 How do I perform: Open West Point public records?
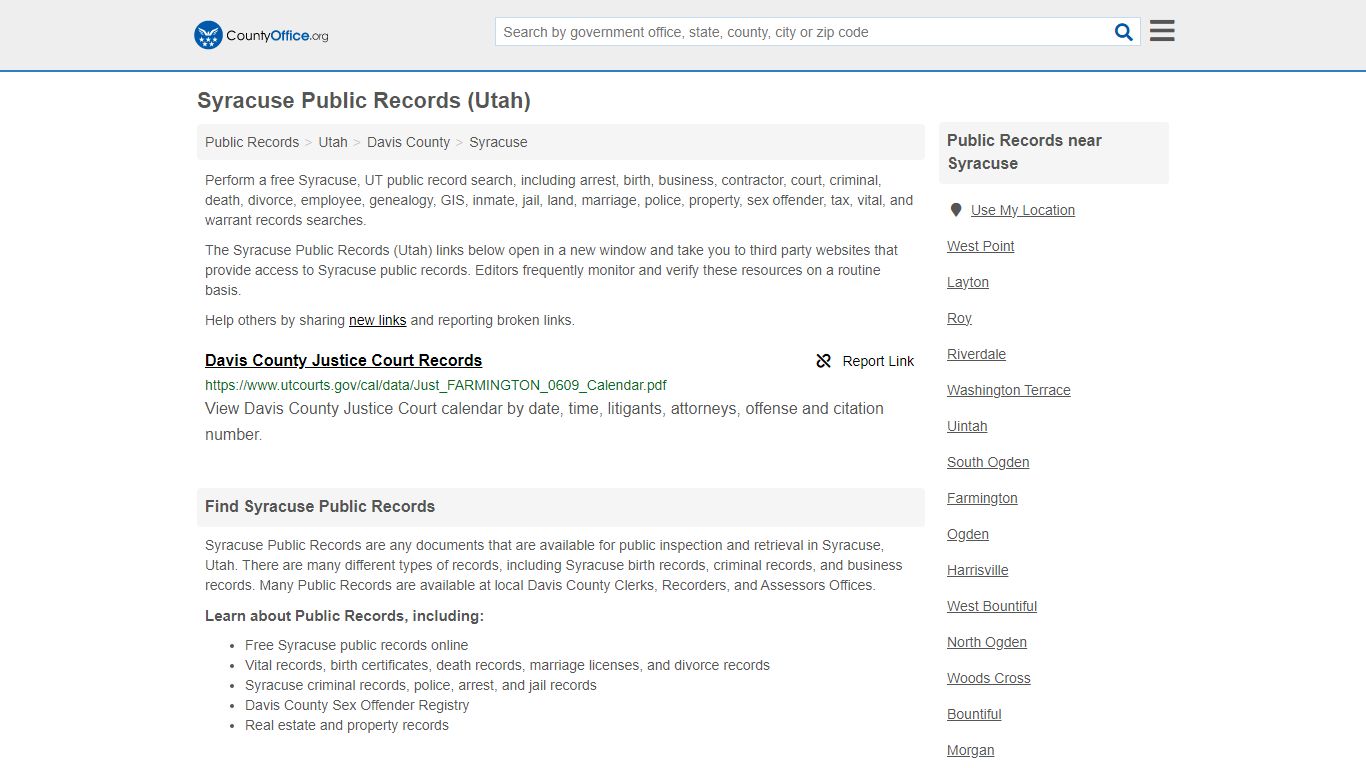tap(980, 246)
